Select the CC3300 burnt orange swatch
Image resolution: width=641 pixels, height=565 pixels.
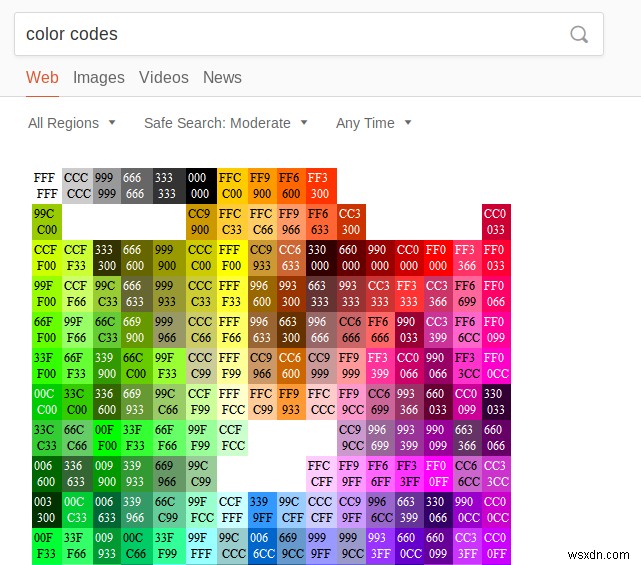(351, 222)
